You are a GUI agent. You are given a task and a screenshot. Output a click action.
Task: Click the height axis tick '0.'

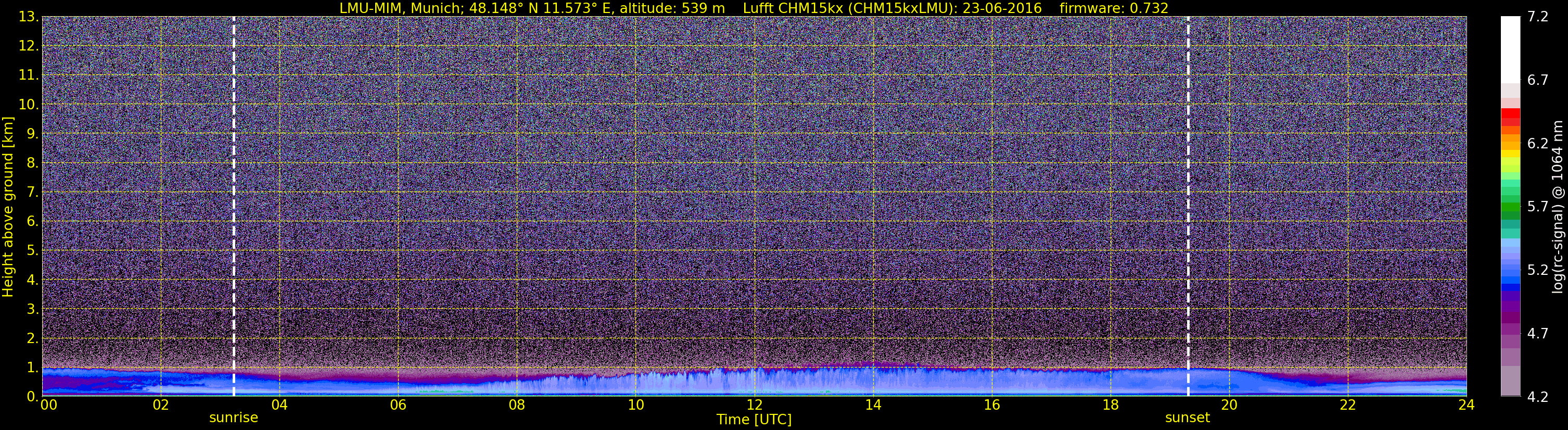[x=32, y=397]
